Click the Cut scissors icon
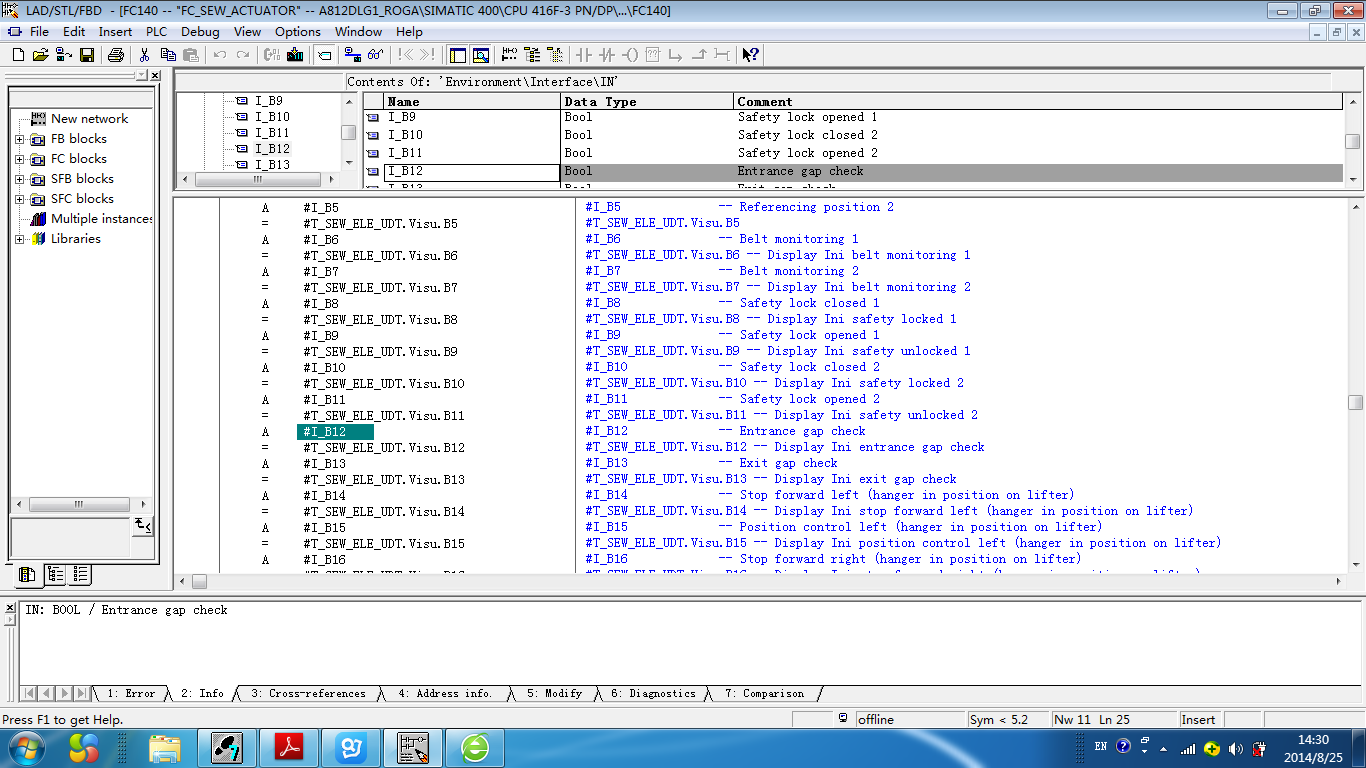Image resolution: width=1366 pixels, height=768 pixels. point(144,55)
